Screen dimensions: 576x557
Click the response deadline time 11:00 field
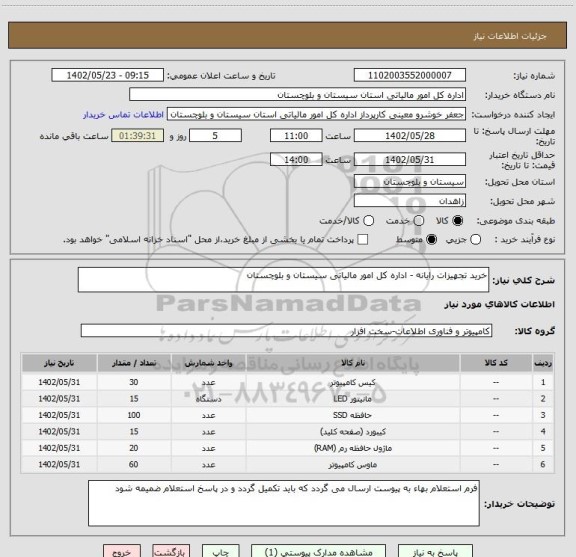[x=296, y=136]
